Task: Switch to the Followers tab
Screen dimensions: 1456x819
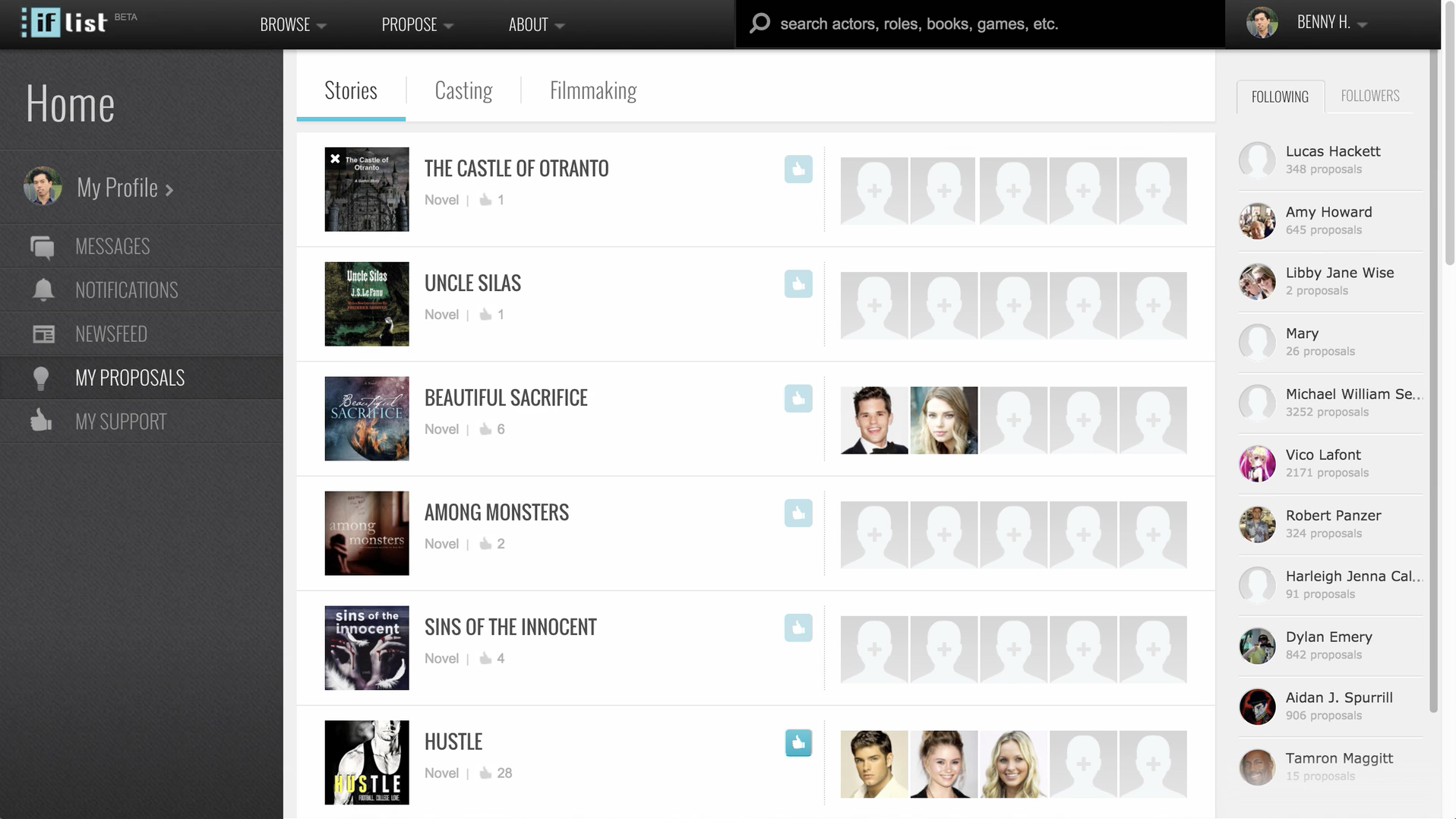Action: (1369, 96)
